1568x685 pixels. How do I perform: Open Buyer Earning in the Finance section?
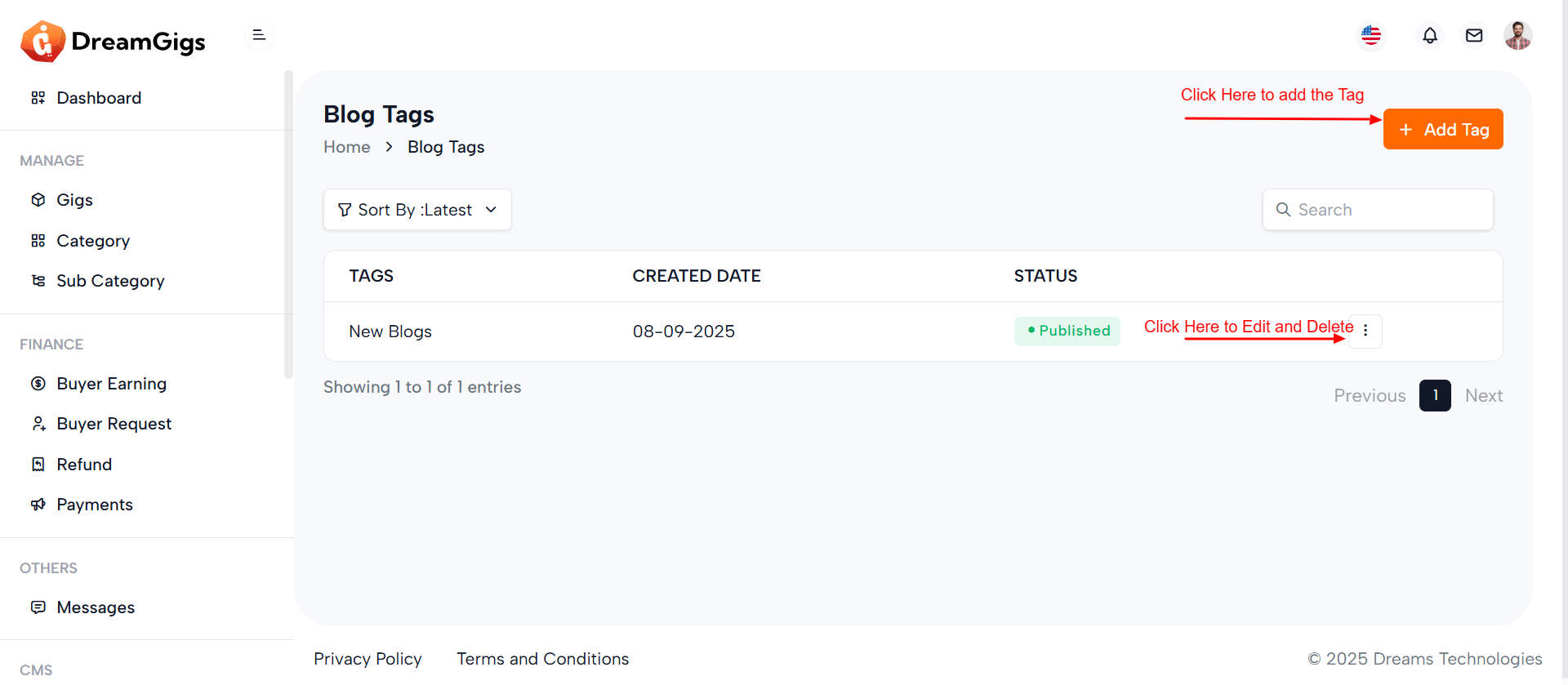click(111, 384)
